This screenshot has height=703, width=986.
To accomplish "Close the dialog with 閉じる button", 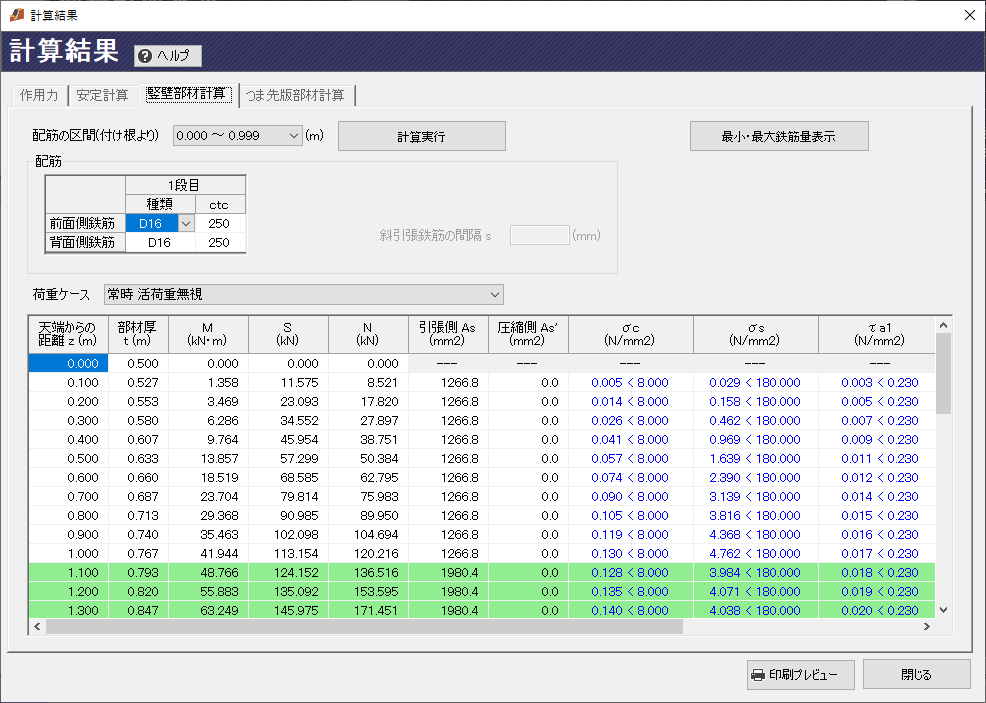I will 916,675.
